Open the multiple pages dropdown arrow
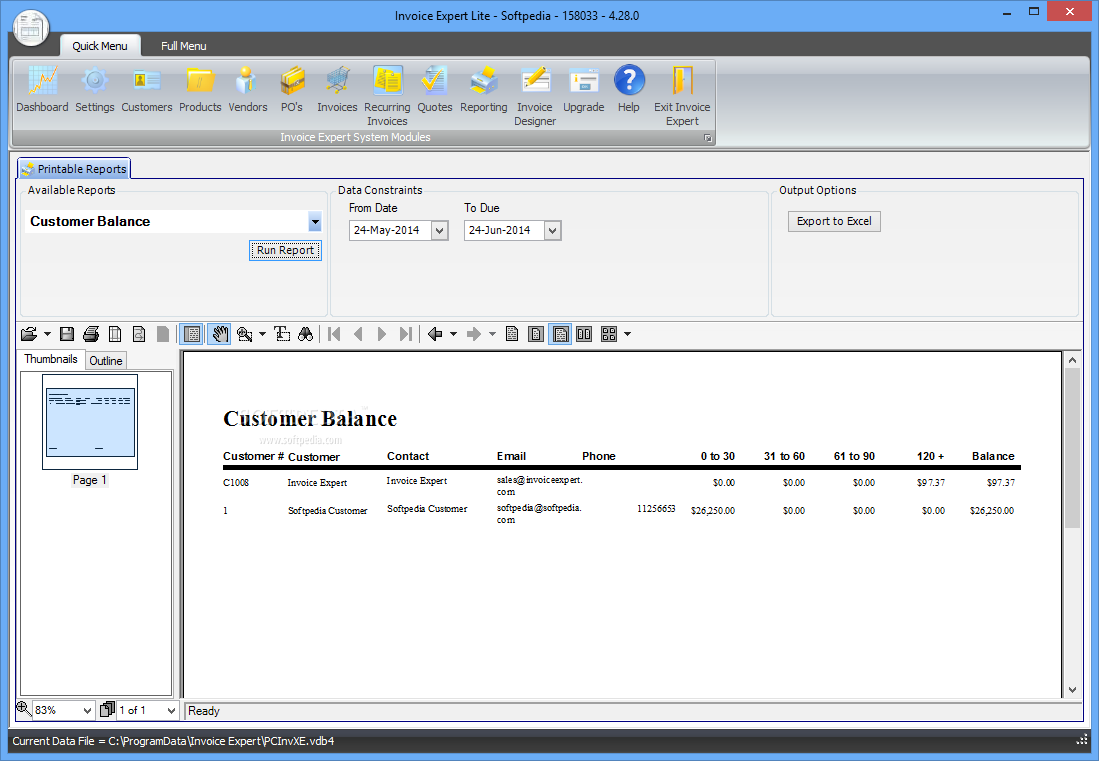Image resolution: width=1099 pixels, height=761 pixels. (627, 334)
